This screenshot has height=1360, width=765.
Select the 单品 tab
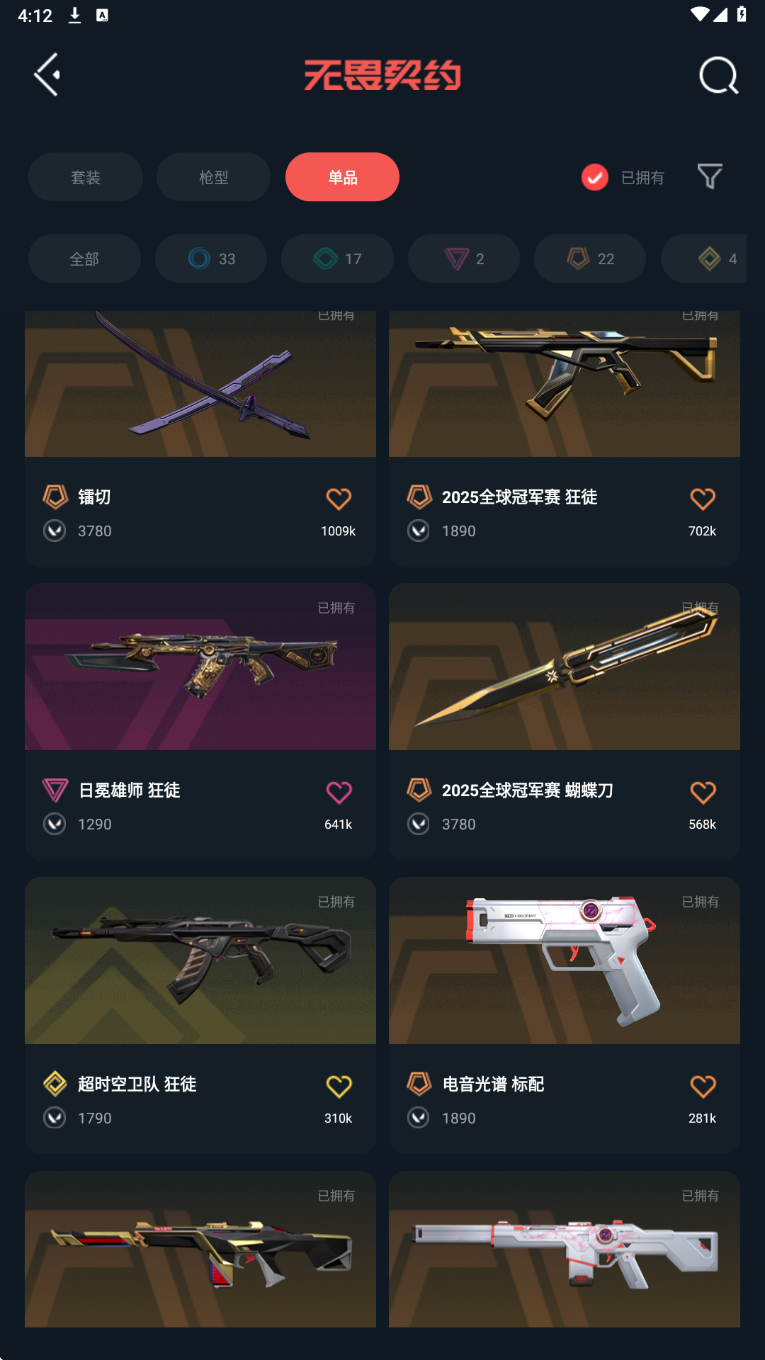point(342,177)
